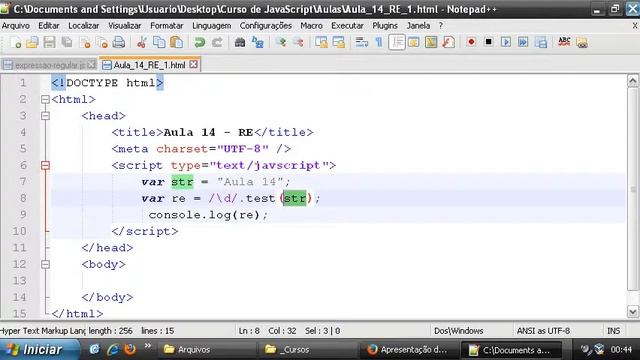Open the Editar menu
This screenshot has height=360, width=640.
49,26
